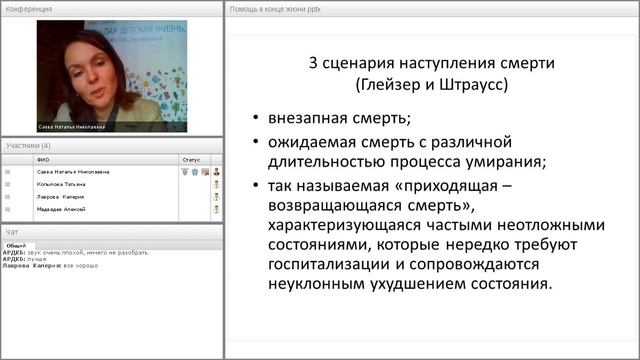Click the presentation file title bar
The height and width of the screenshot is (360, 640).
tap(432, 9)
